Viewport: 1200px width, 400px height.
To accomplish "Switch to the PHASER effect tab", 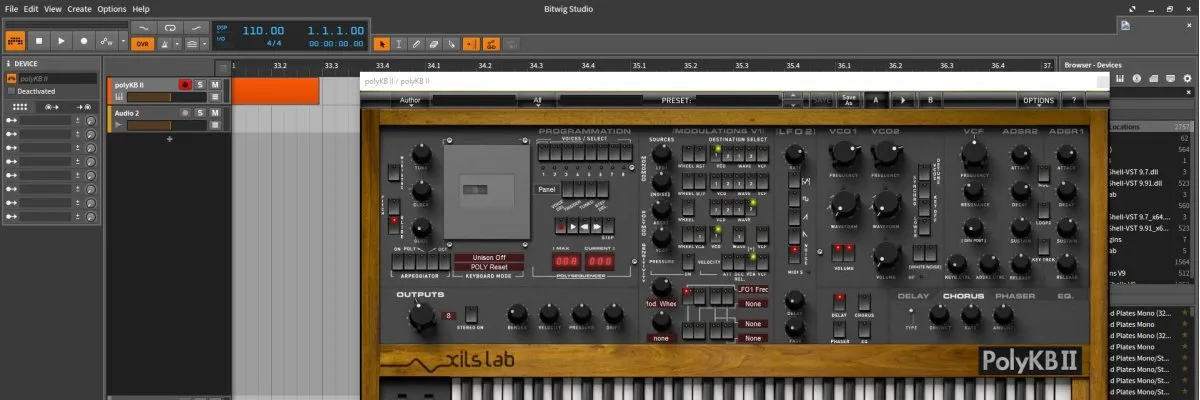I will [1015, 296].
